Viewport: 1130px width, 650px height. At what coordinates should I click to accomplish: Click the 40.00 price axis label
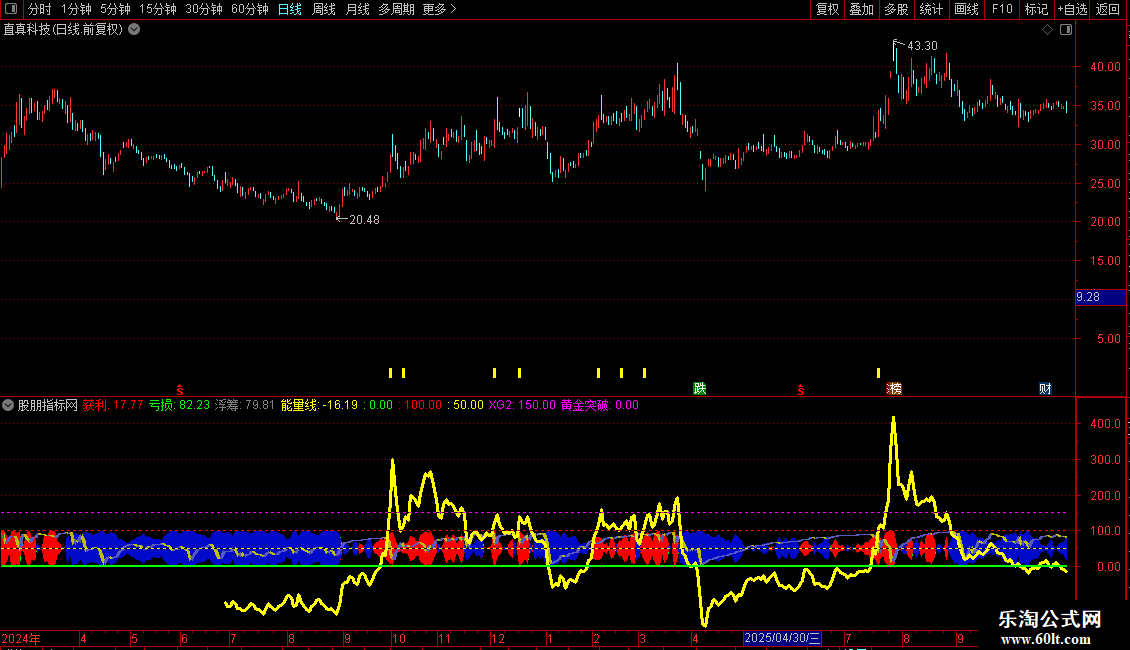point(1105,67)
